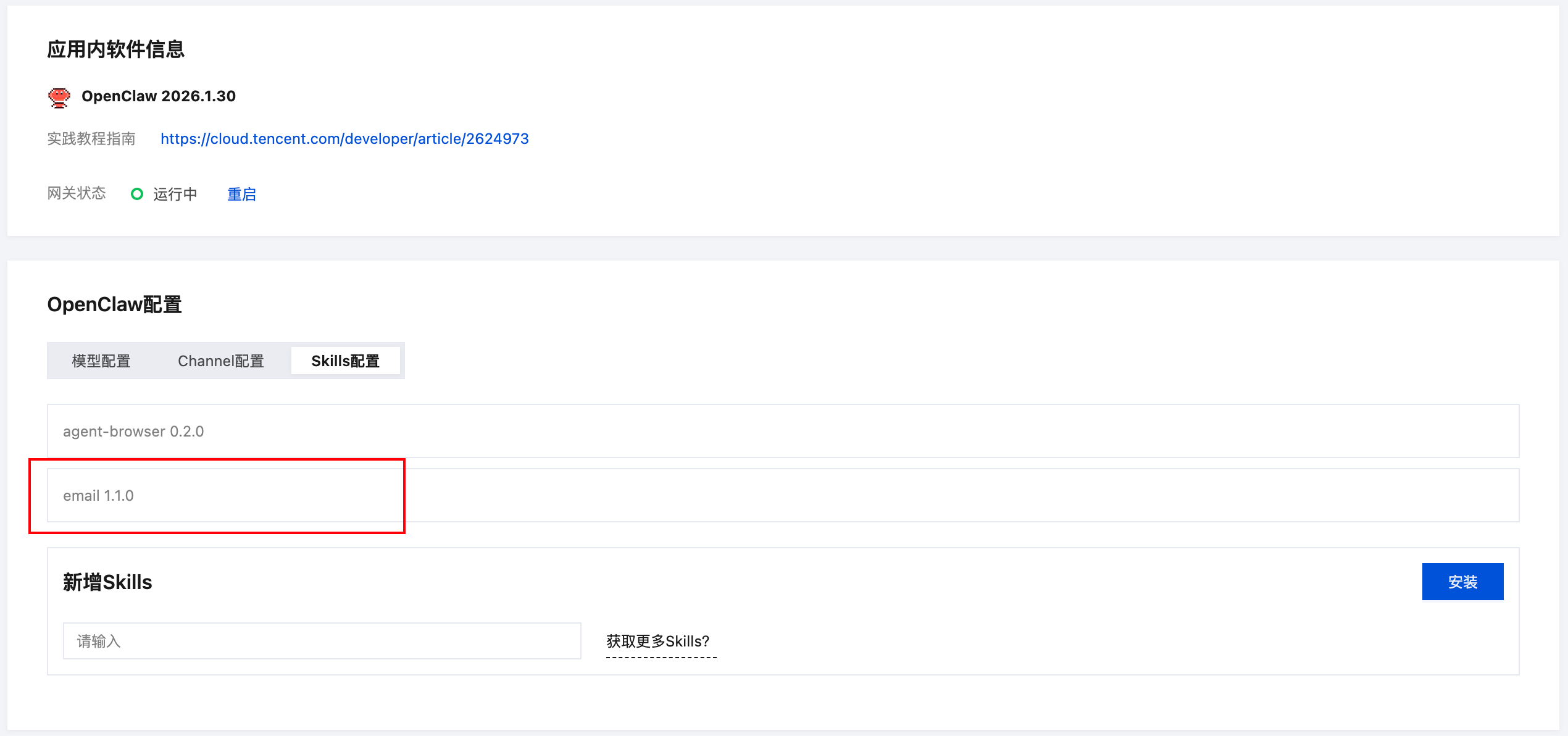Focus the 请输入 skill name input

pos(322,641)
